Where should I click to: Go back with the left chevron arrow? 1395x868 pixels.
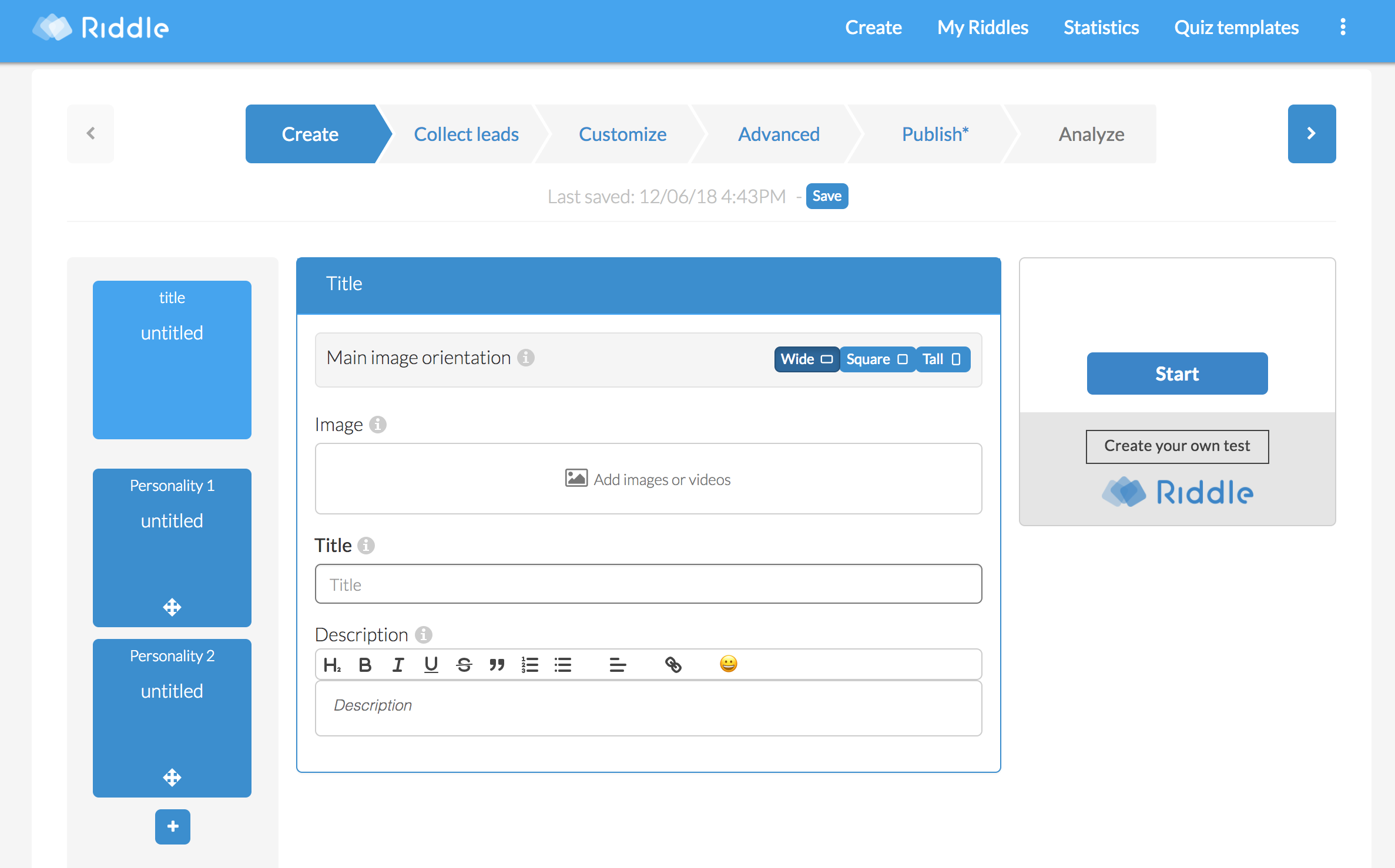[90, 133]
